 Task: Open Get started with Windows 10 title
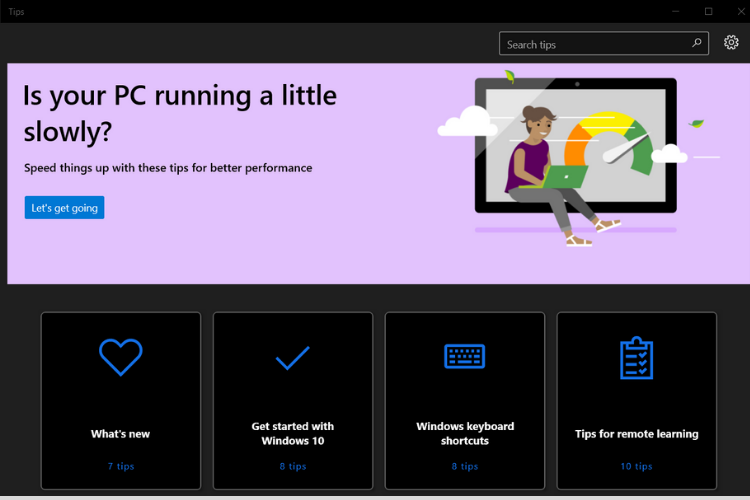pyautogui.click(x=293, y=433)
